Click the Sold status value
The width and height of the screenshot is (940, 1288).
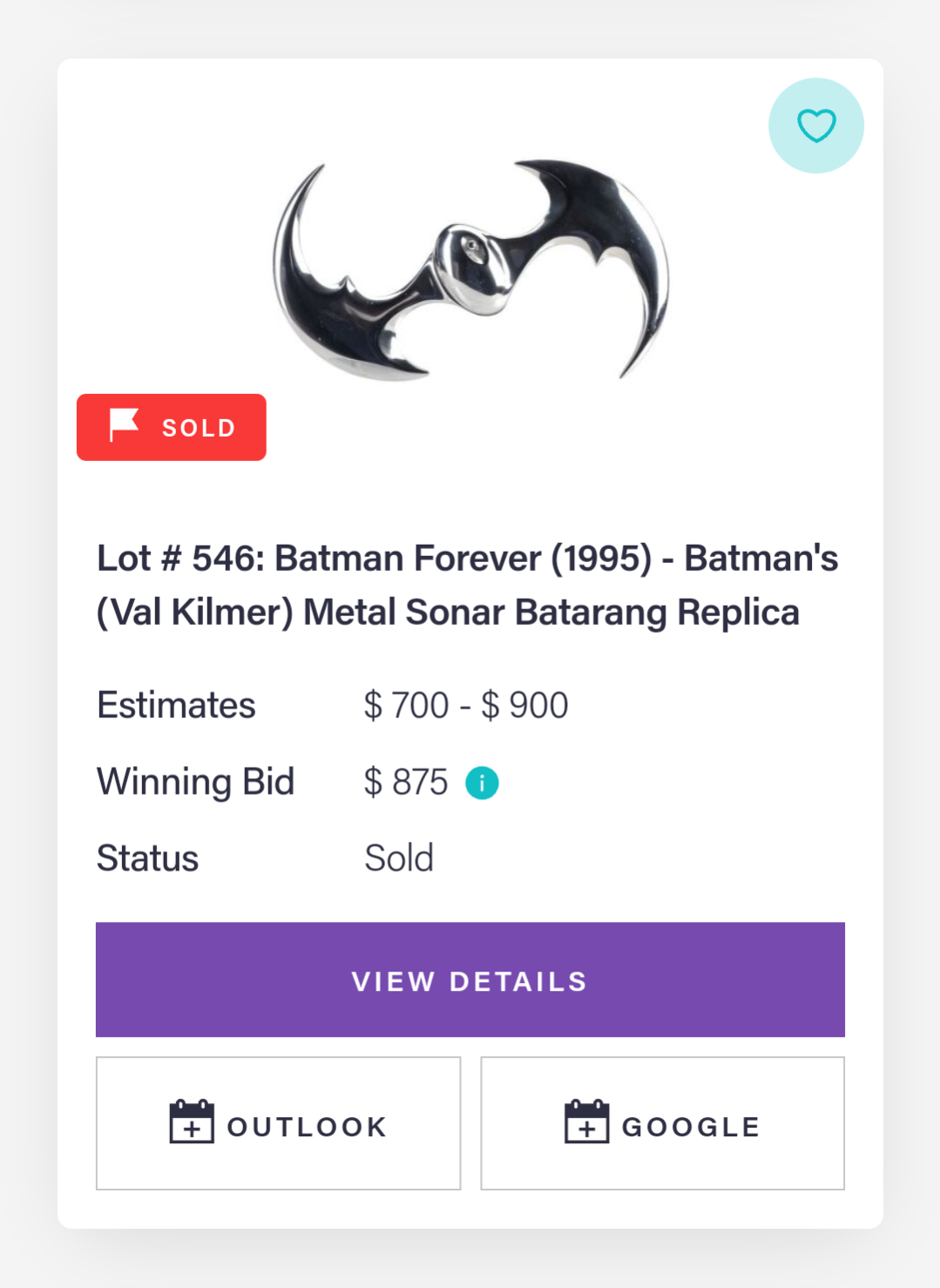point(399,858)
